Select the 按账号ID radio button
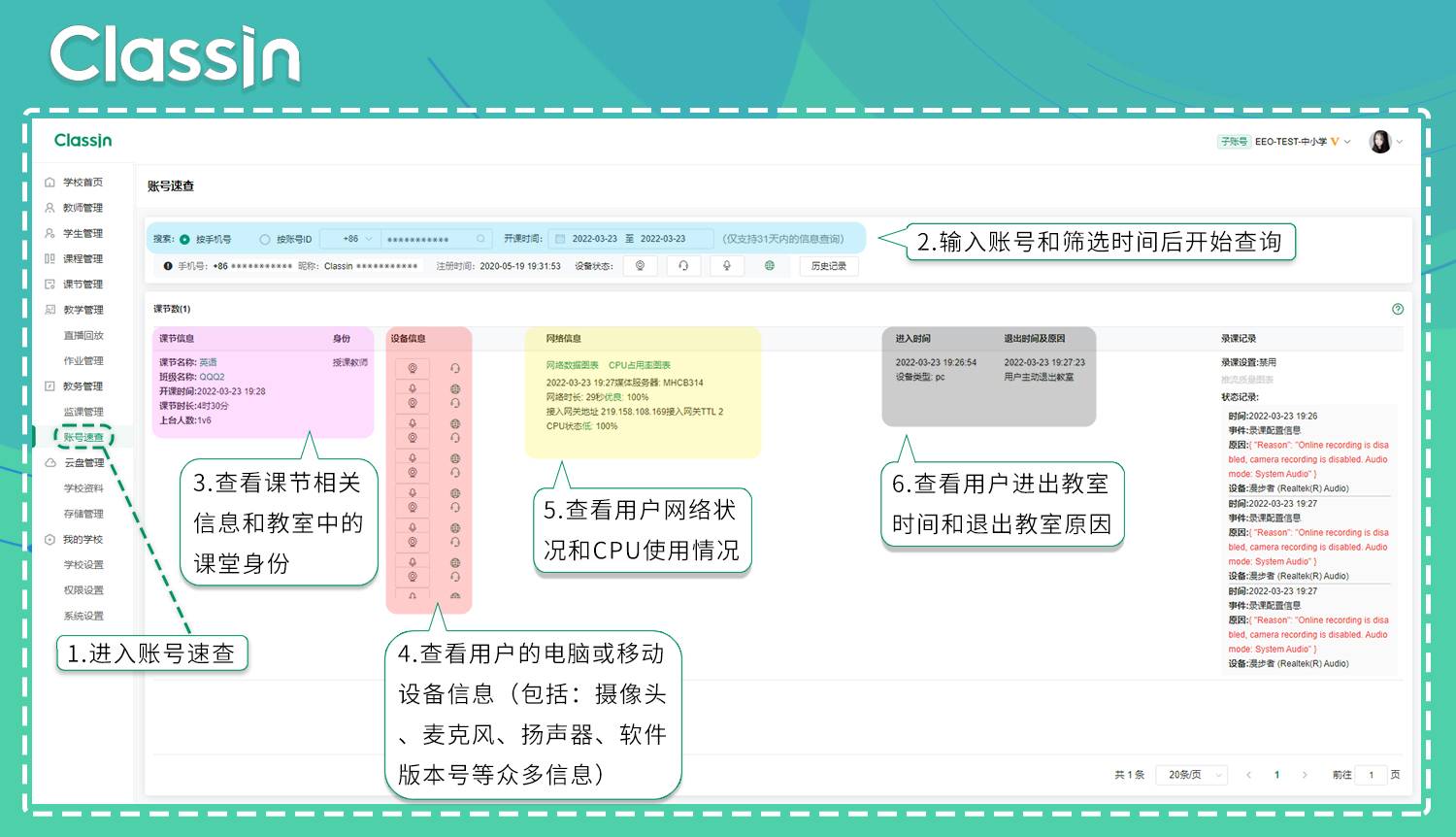 pos(265,239)
